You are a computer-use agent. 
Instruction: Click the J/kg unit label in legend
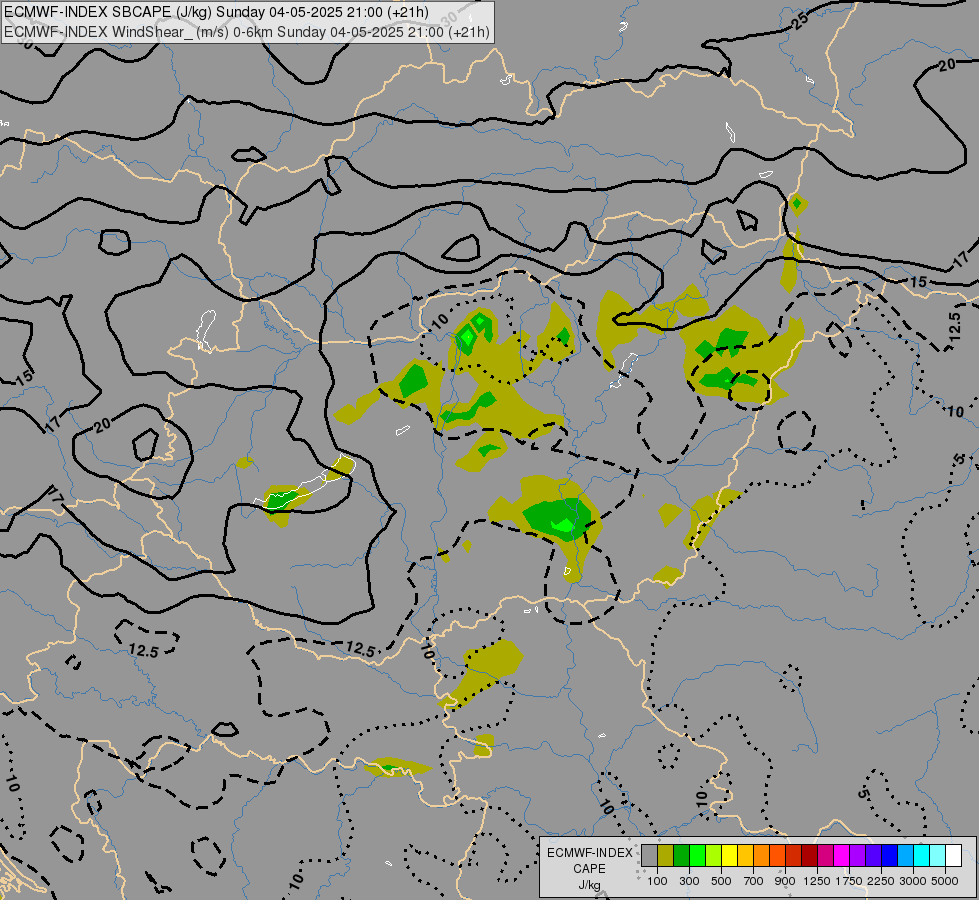coord(589,885)
